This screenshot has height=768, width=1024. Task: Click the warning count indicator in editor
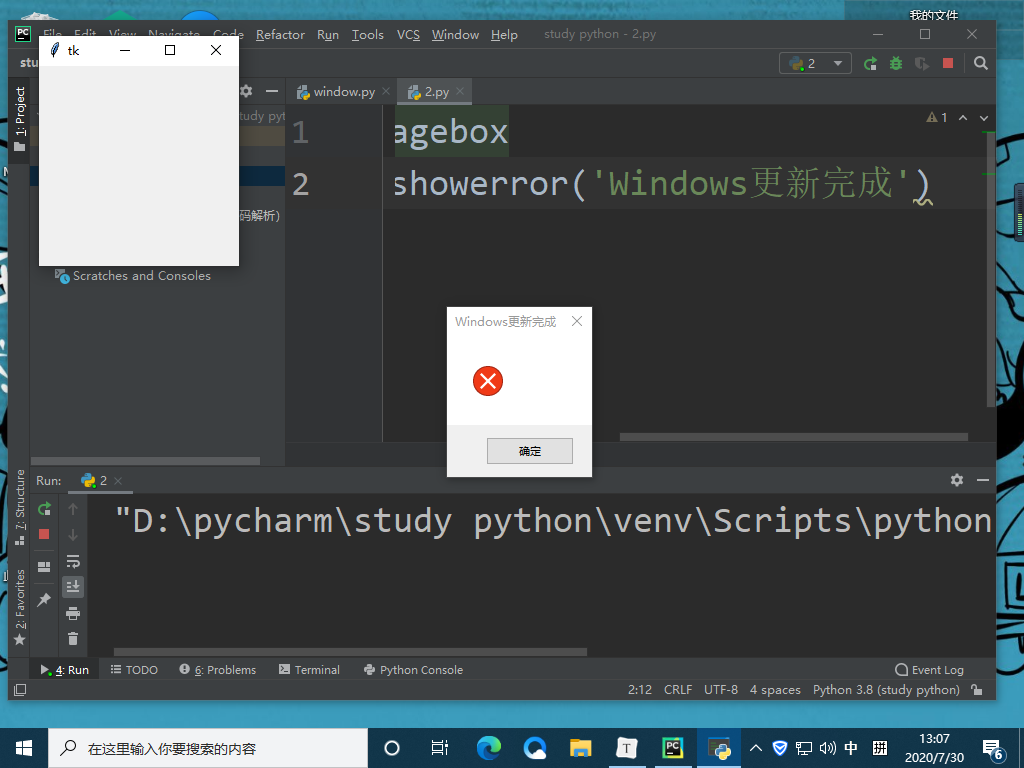click(937, 118)
